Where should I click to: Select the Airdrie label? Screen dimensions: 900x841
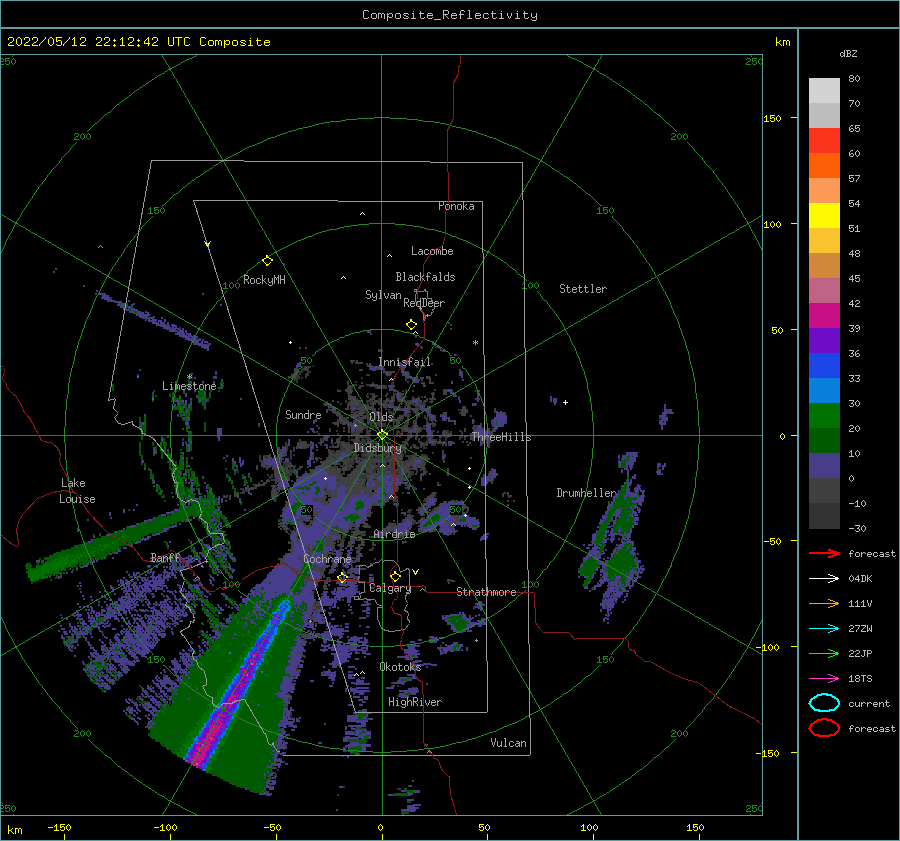coord(394,534)
